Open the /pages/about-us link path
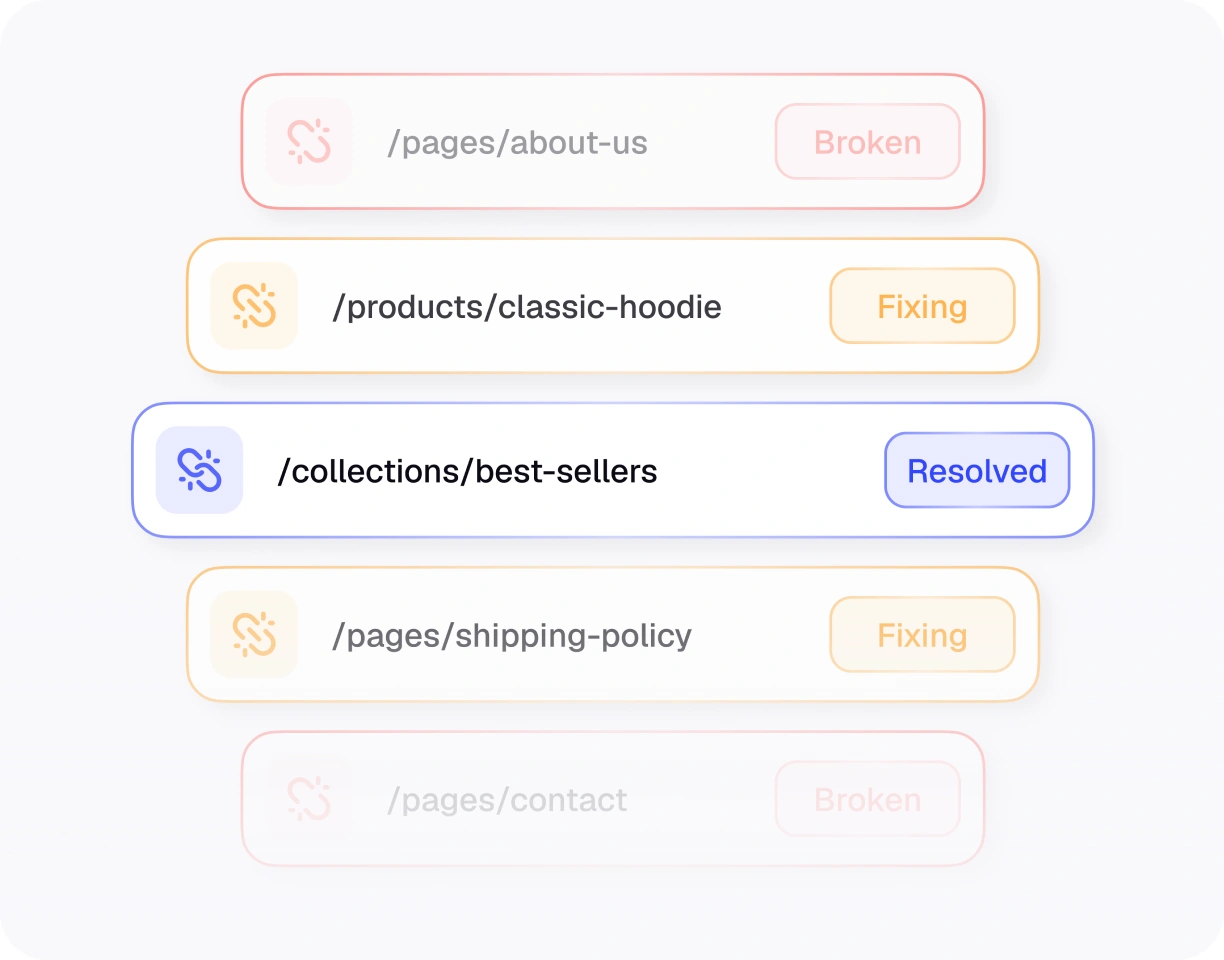 [x=518, y=143]
